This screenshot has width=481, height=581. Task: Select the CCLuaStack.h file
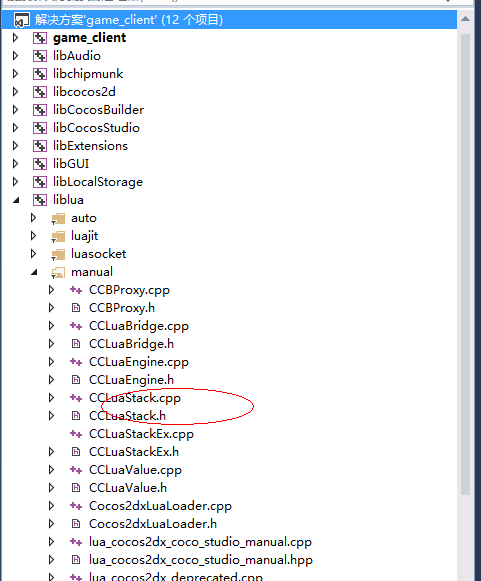point(127,416)
